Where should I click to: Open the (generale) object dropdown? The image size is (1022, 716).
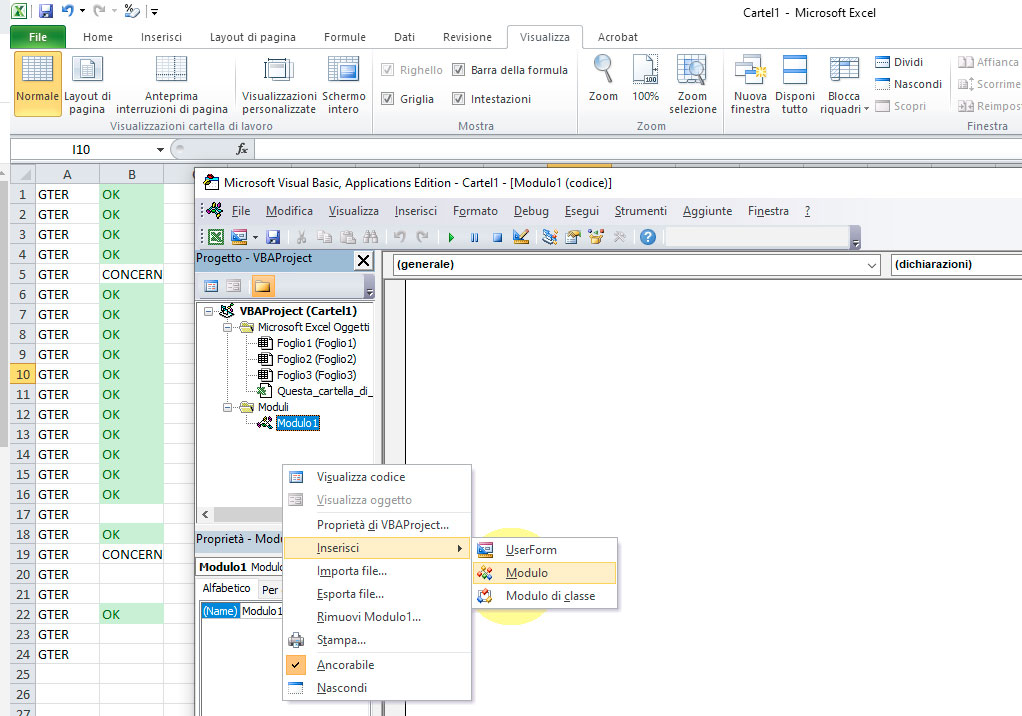point(871,265)
